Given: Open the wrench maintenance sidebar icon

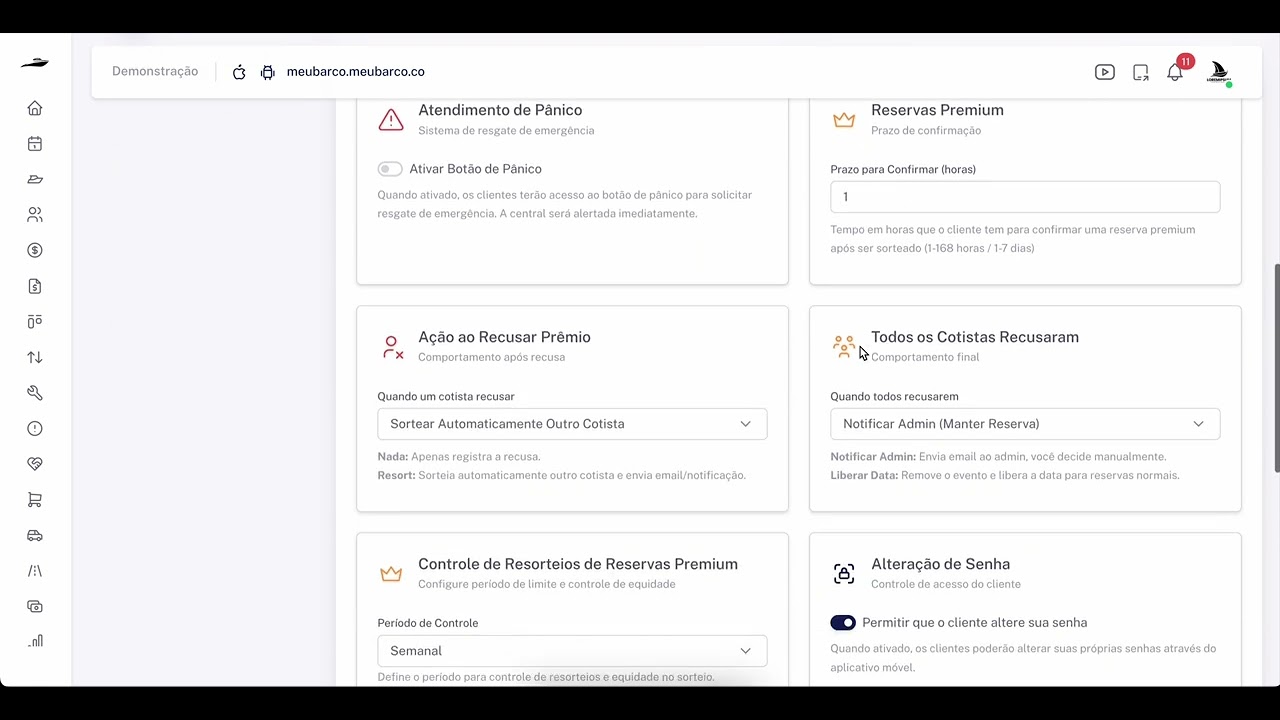Looking at the screenshot, I should coord(35,393).
